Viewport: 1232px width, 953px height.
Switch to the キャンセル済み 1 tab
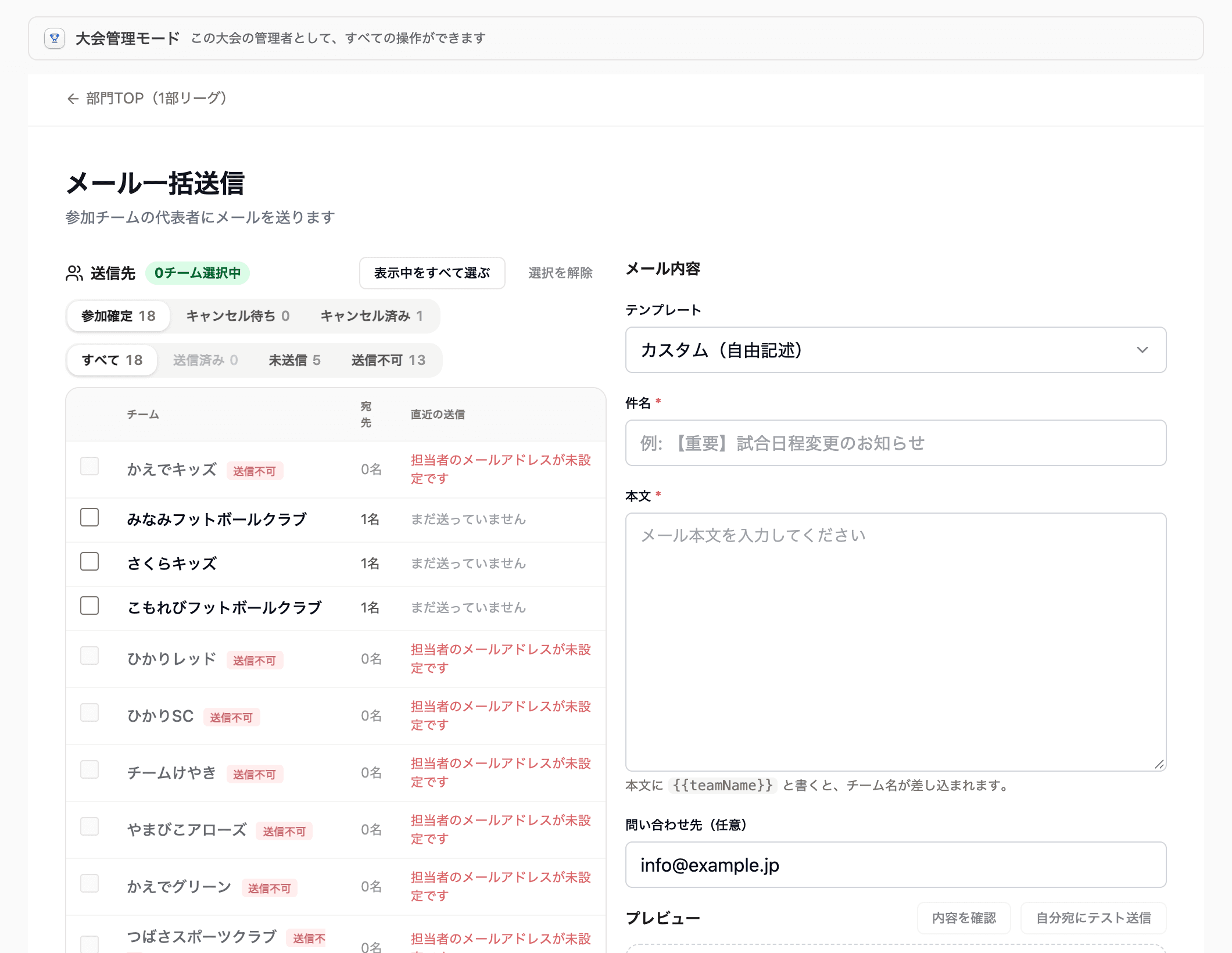pyautogui.click(x=372, y=316)
